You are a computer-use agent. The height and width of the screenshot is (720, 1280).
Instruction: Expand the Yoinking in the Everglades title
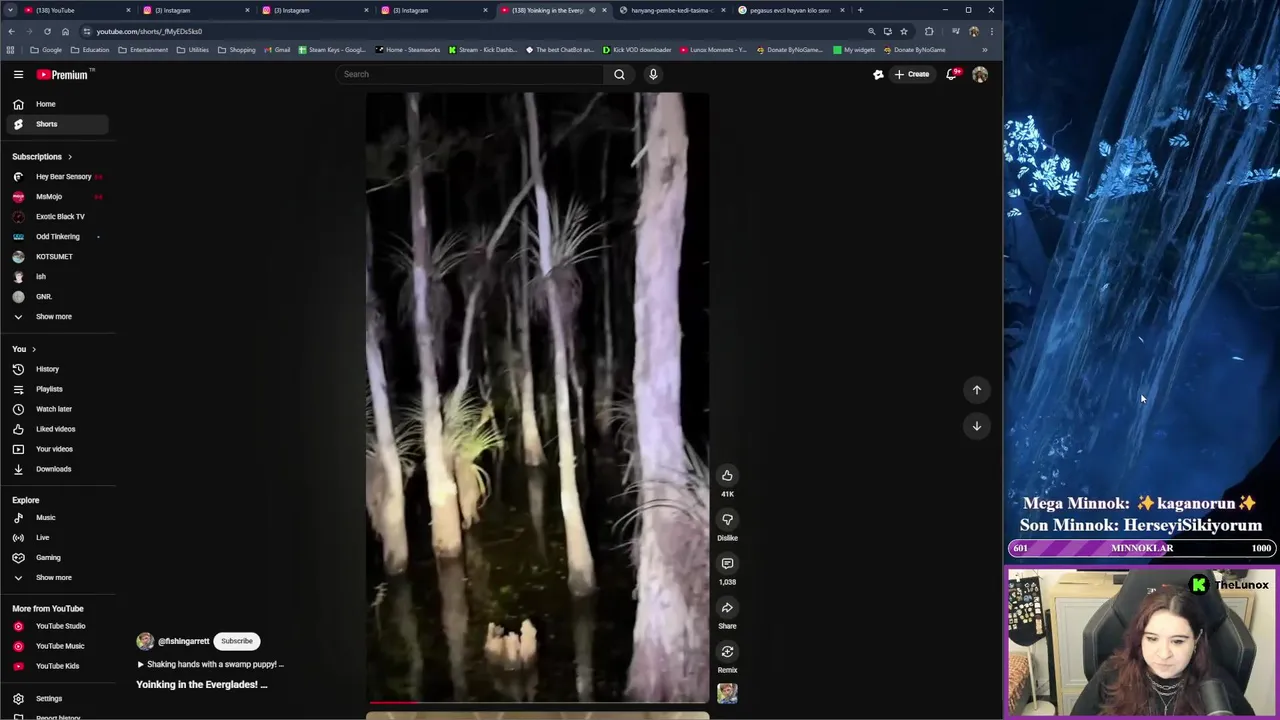tap(202, 685)
